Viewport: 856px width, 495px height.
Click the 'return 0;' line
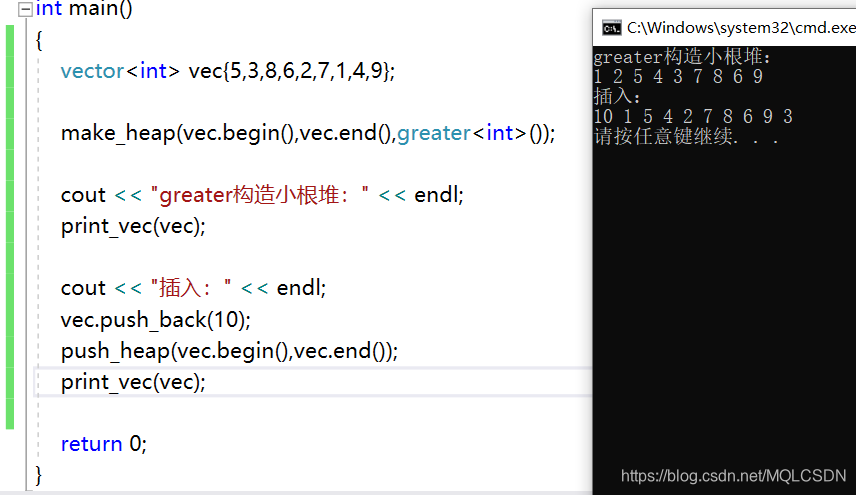point(104,444)
